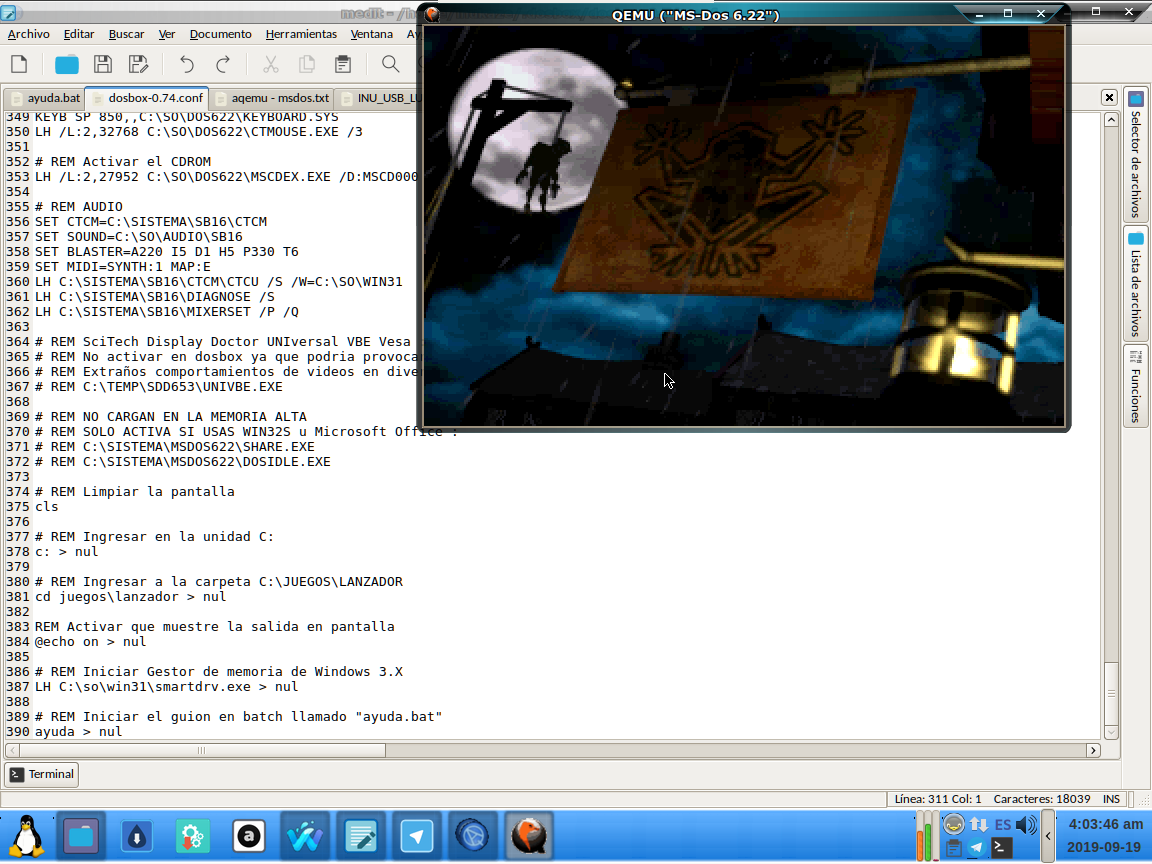Open the blue W taskbar app
The image size is (1152, 864).
pos(304,836)
